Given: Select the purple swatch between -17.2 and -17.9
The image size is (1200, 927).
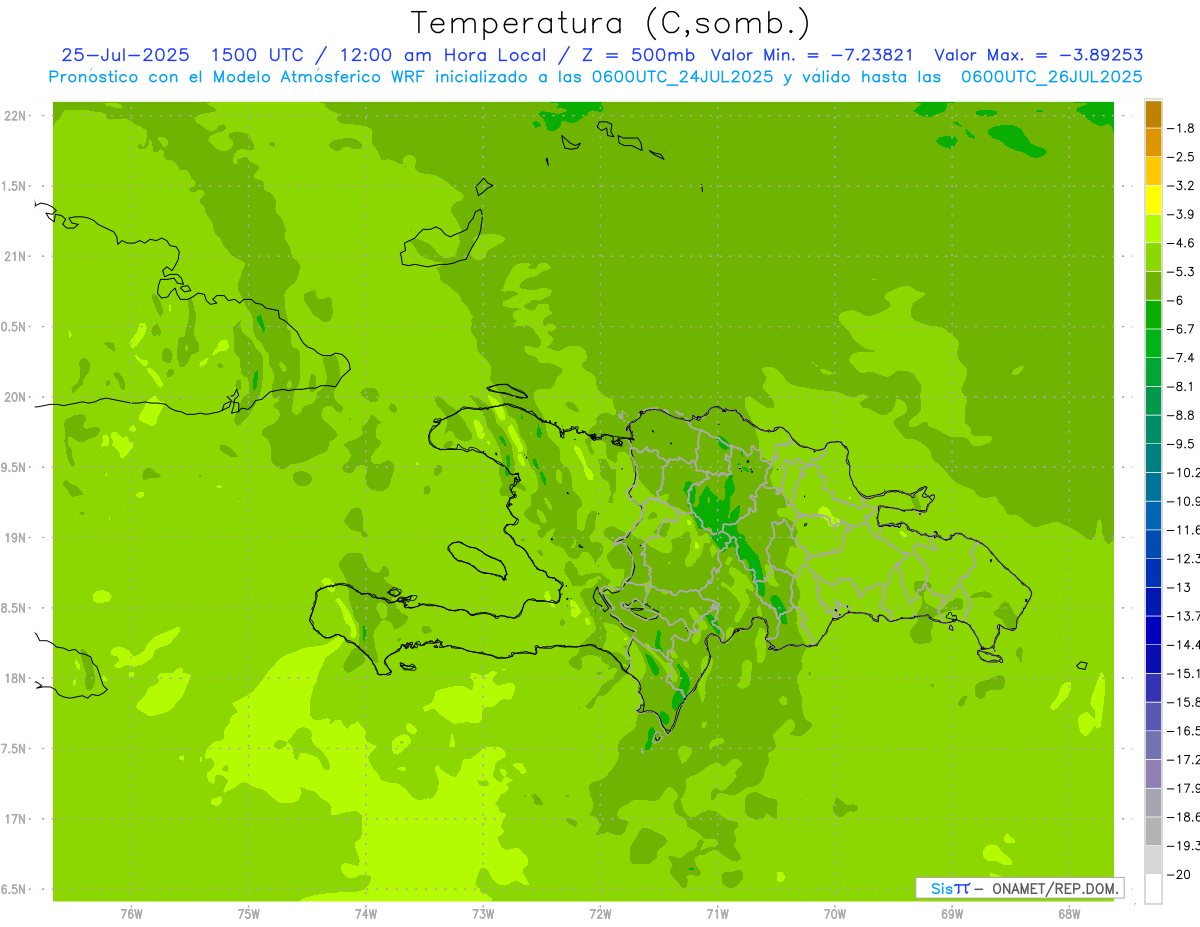Looking at the screenshot, I should pos(1153,774).
